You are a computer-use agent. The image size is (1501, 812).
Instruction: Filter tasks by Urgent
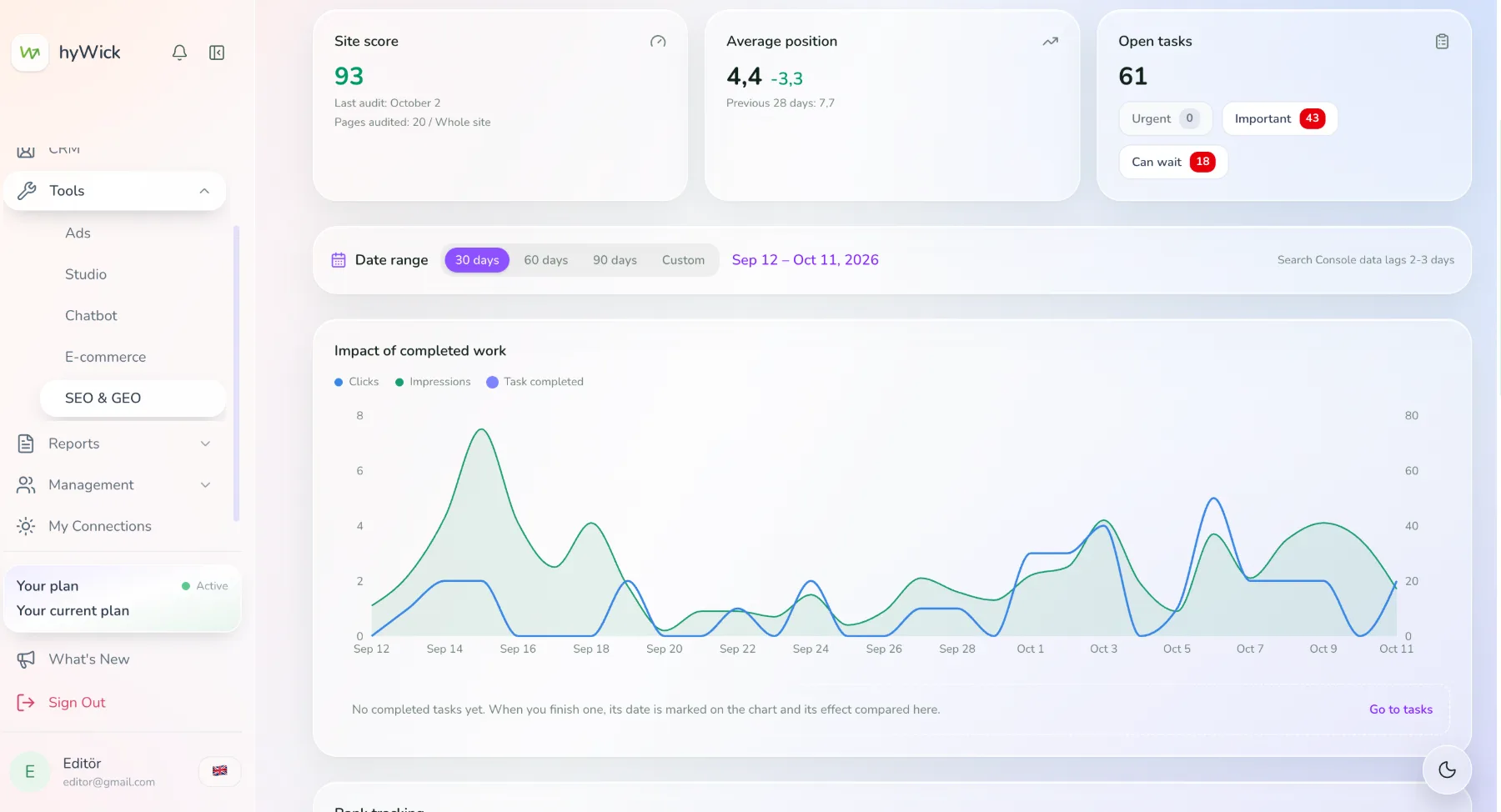pos(1165,118)
